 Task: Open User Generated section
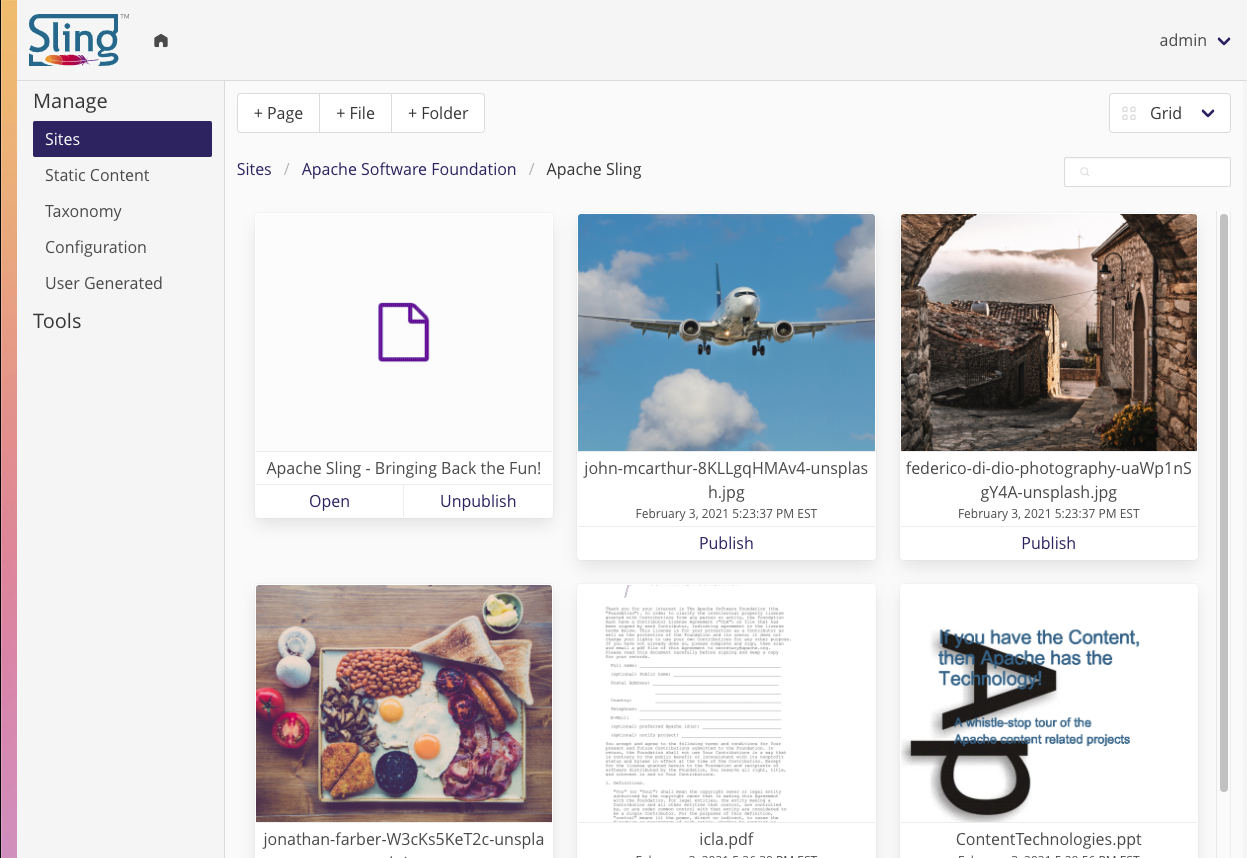coord(104,283)
